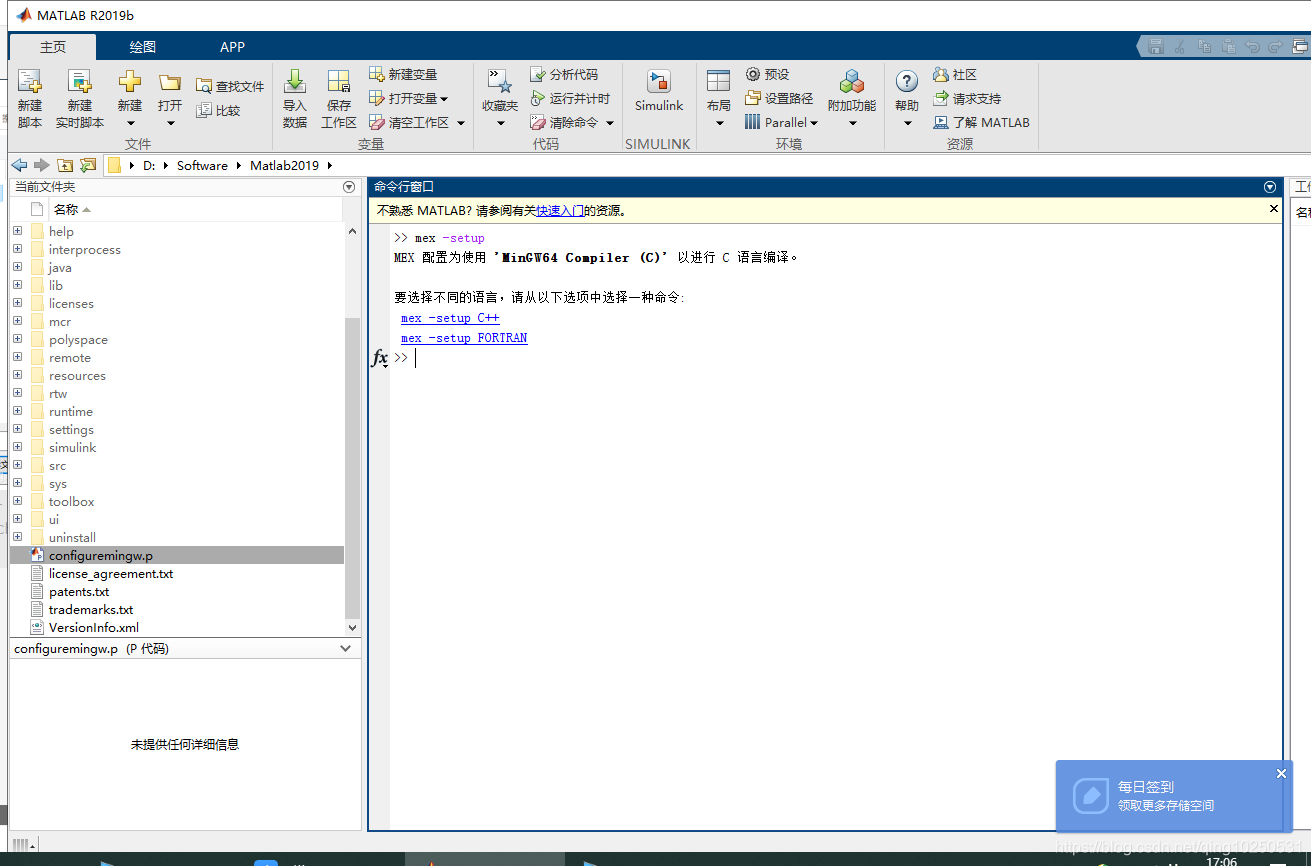The width and height of the screenshot is (1311, 866).
Task: Click 分析代码 (Analyze Code)
Action: [564, 75]
